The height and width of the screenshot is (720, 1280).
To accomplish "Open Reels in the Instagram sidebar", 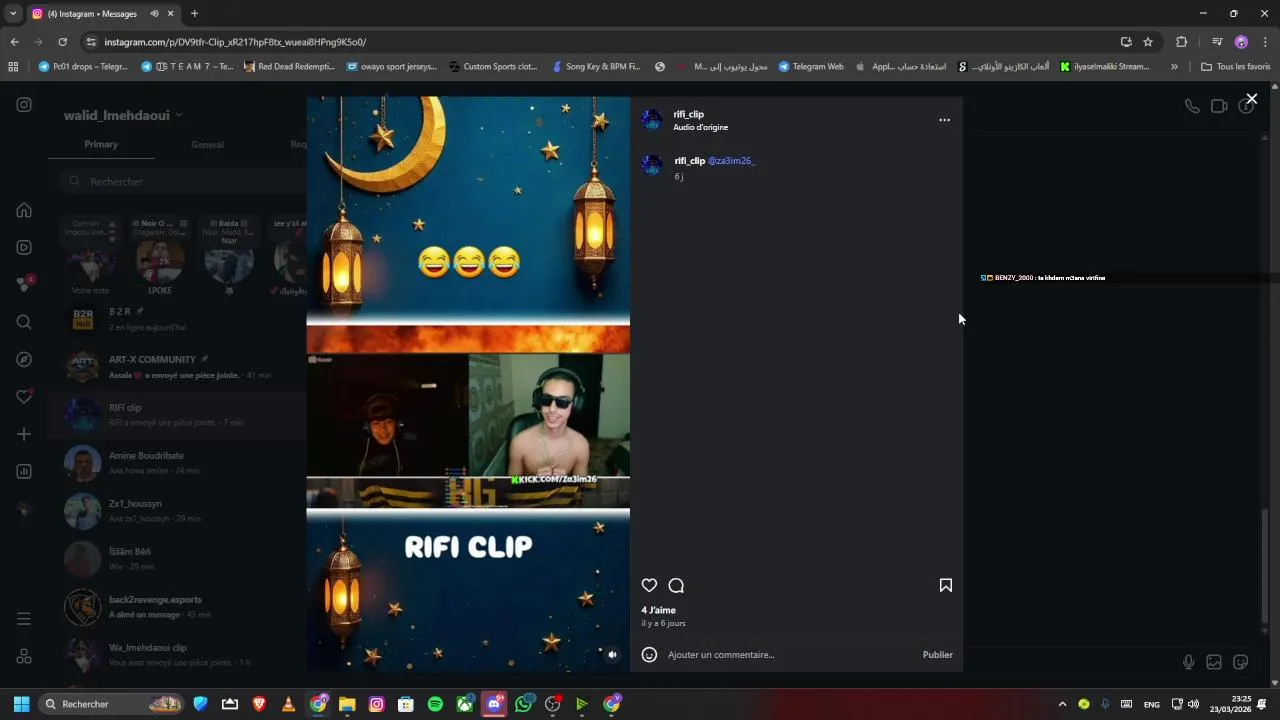I will 24,247.
